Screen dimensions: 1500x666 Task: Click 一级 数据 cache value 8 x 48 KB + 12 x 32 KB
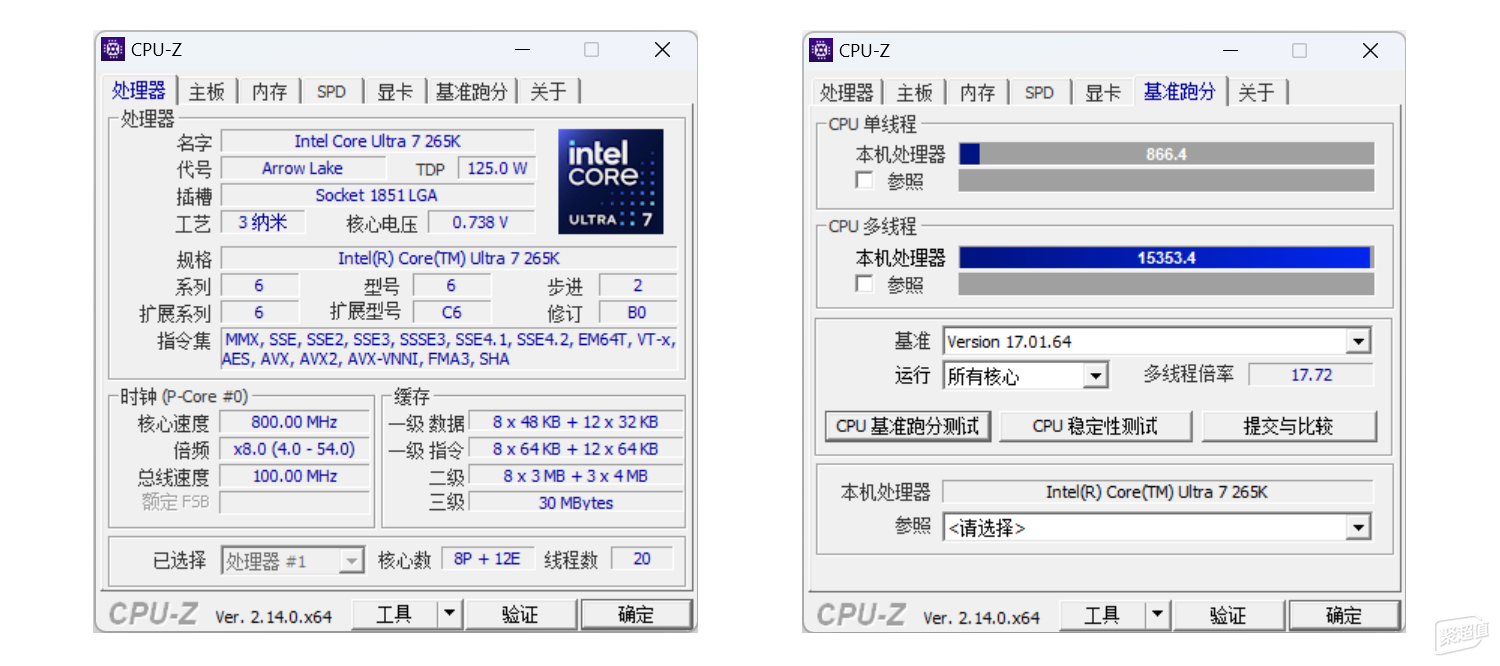(576, 422)
